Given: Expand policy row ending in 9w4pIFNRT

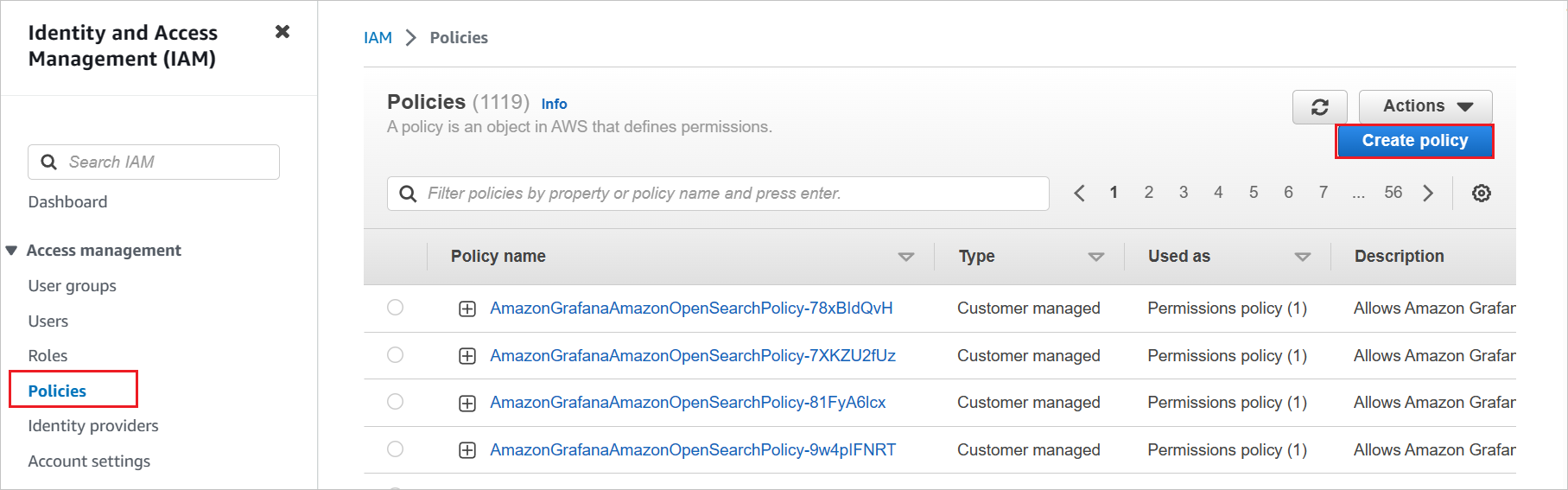Looking at the screenshot, I should point(467,450).
